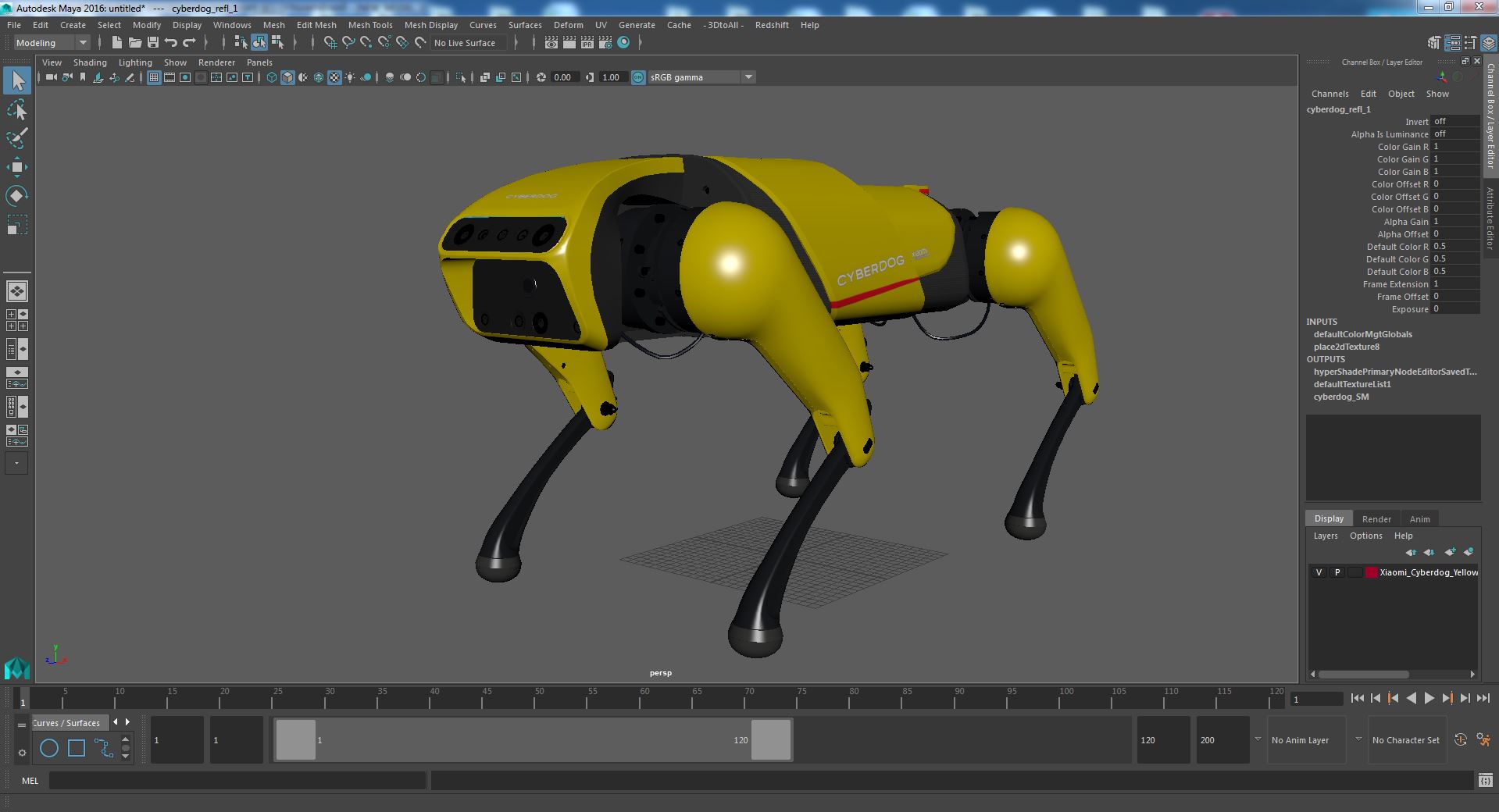
Task: Activate the Move tool
Action: click(17, 167)
